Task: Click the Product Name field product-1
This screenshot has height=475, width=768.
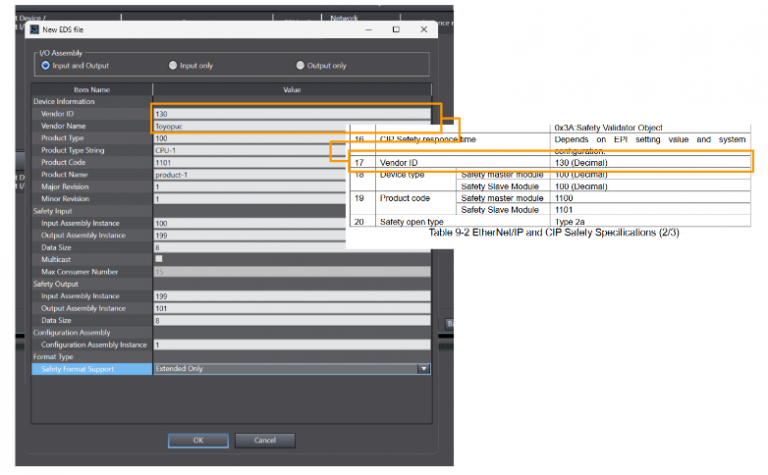Action: tap(250, 174)
